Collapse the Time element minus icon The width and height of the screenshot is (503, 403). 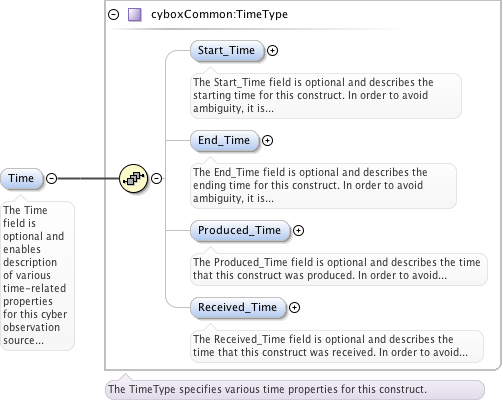tap(51, 178)
